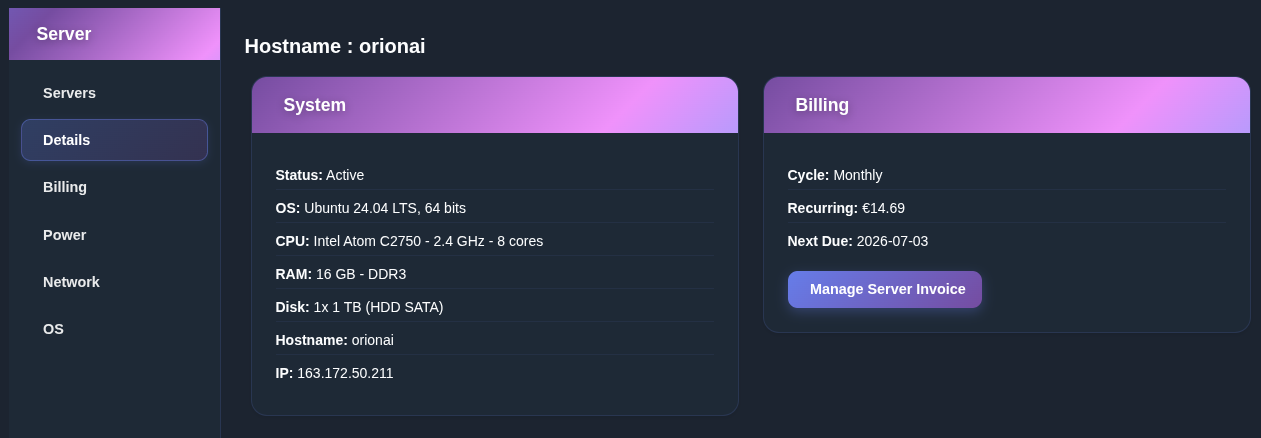This screenshot has width=1261, height=438.
Task: Select the OS Ubuntu 24.04 LTS row
Action: (x=494, y=208)
